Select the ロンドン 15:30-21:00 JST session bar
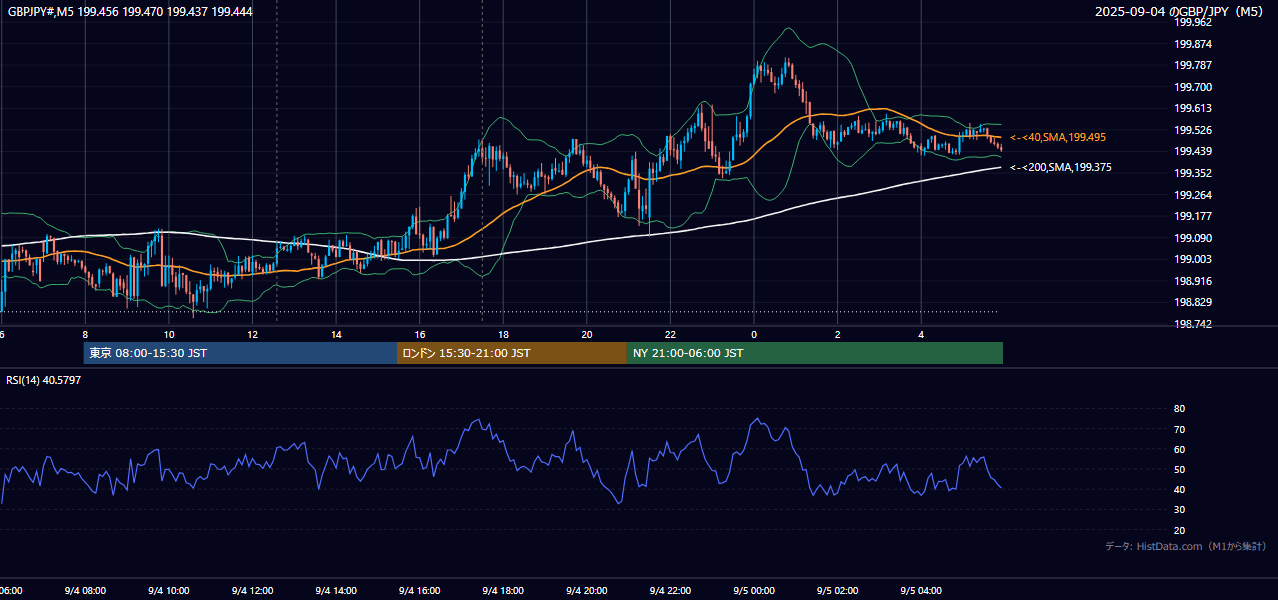The image size is (1278, 600). (512, 353)
